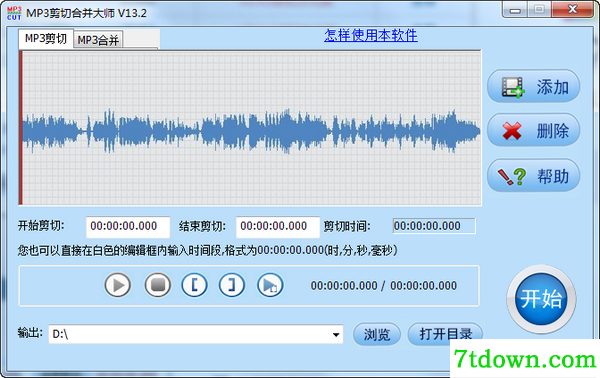Click the MP3 CUT app icon in title bar
The image size is (600, 378).
click(14, 13)
